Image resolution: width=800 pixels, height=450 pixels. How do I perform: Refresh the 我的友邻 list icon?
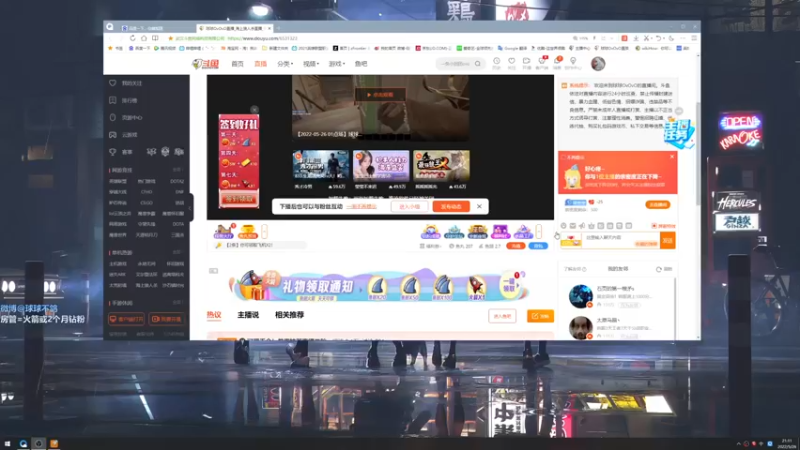tap(659, 269)
